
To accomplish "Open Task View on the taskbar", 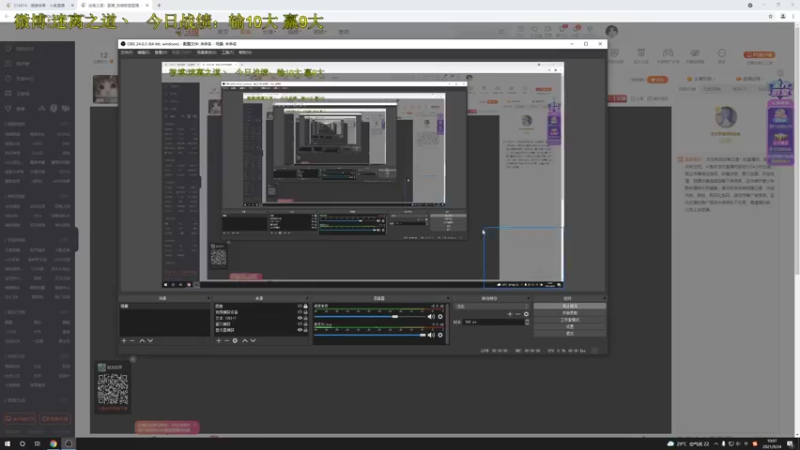I will (x=37, y=443).
